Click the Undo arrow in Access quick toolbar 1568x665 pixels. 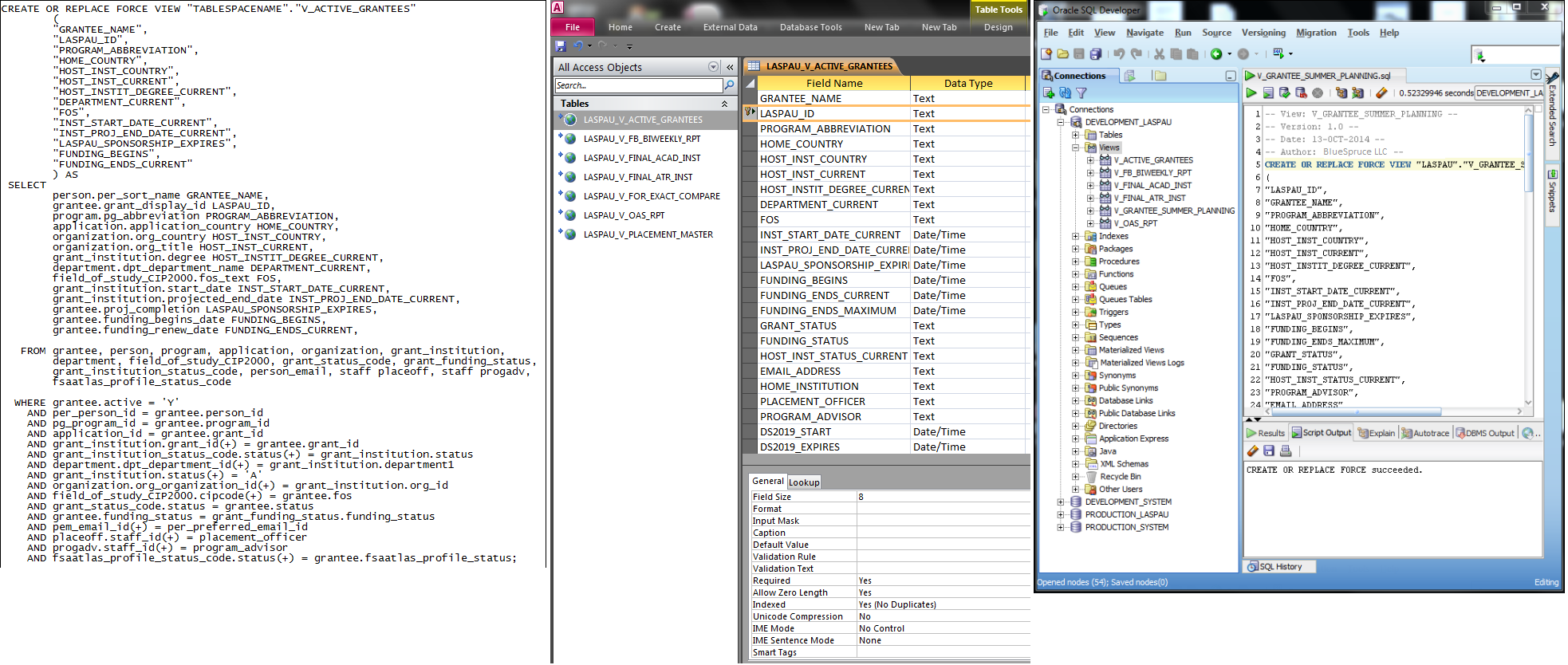(x=578, y=46)
